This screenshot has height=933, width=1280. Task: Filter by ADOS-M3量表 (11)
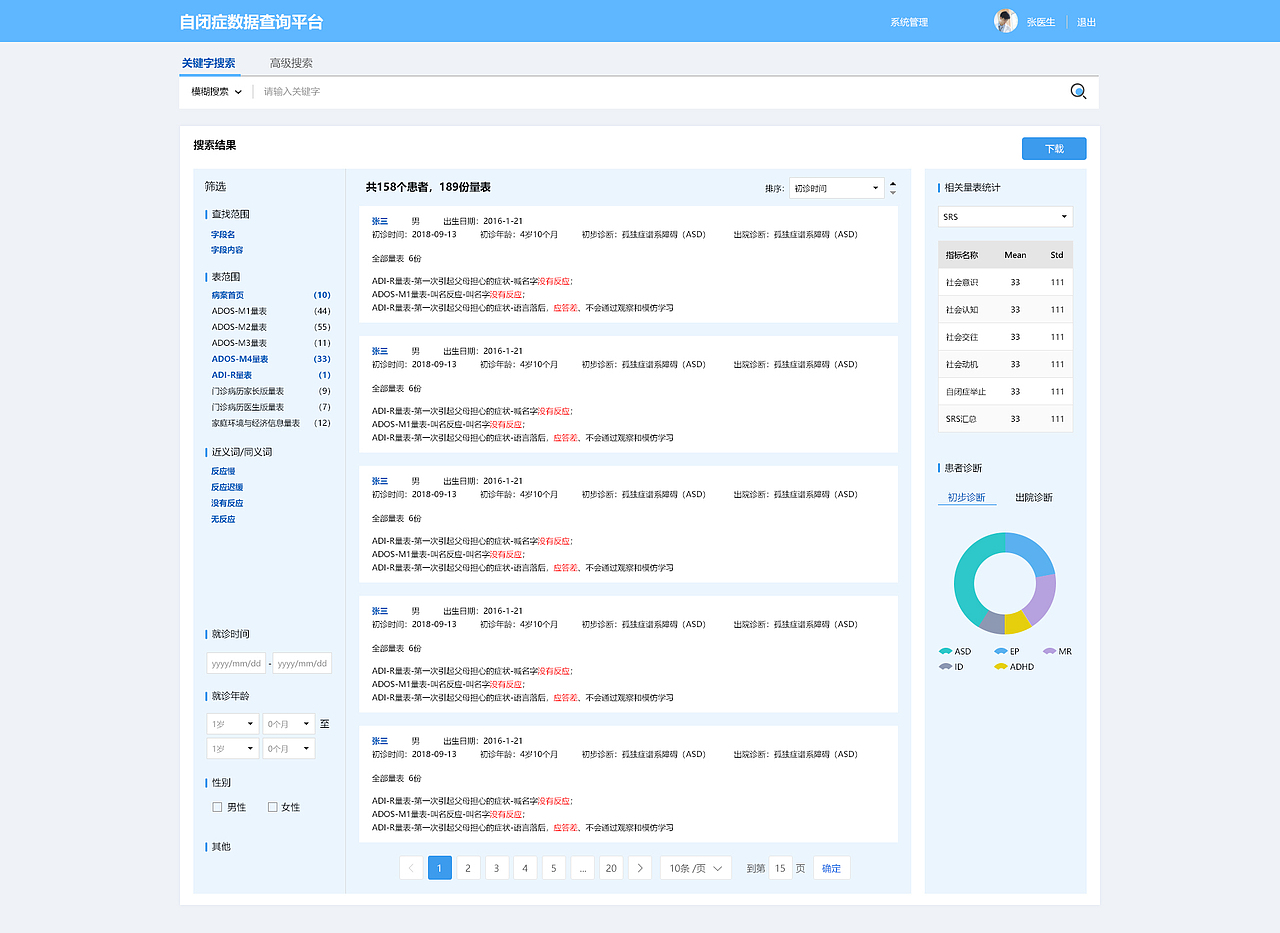(270, 343)
